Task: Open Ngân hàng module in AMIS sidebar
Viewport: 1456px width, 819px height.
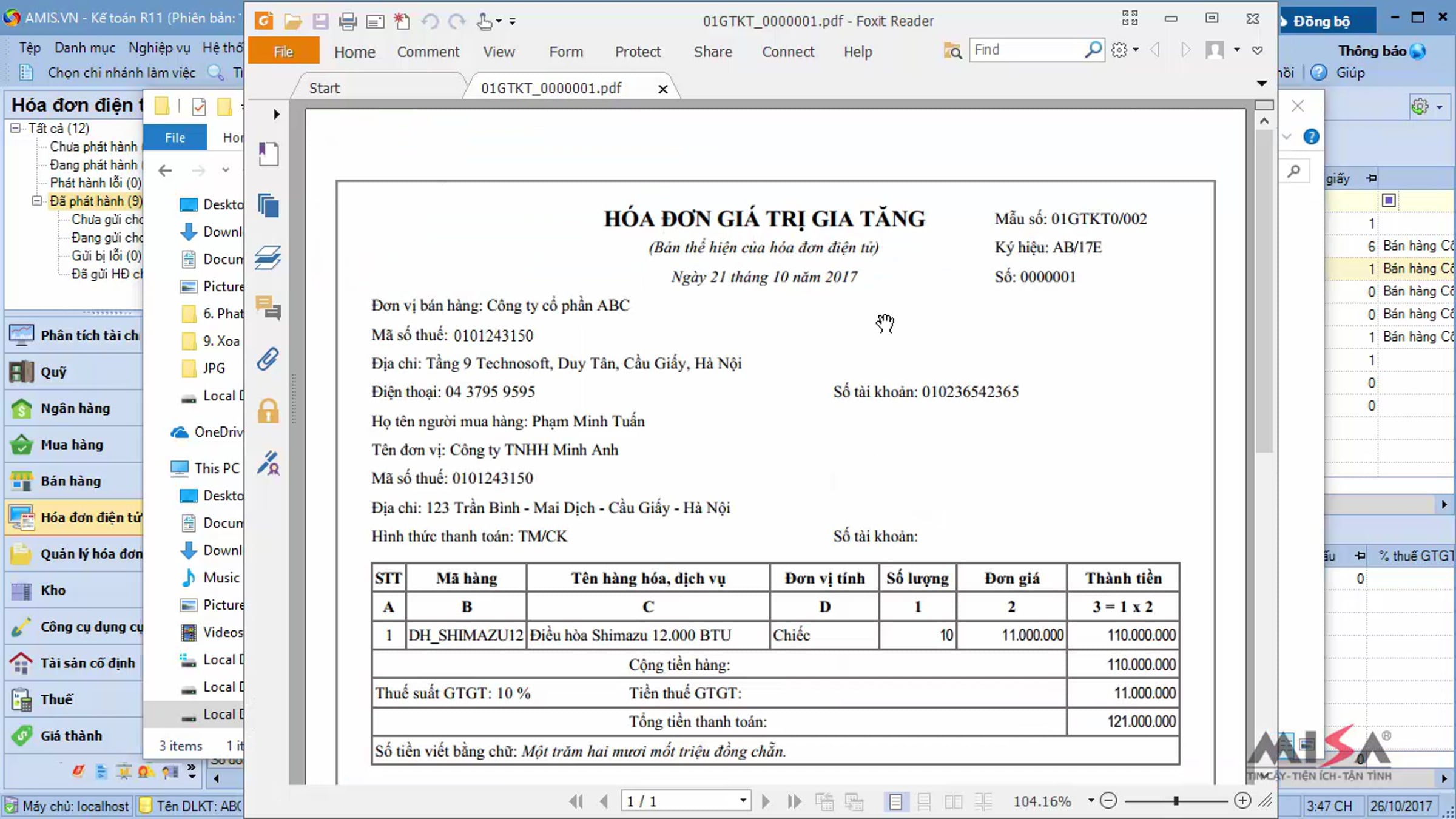Action: tap(75, 408)
